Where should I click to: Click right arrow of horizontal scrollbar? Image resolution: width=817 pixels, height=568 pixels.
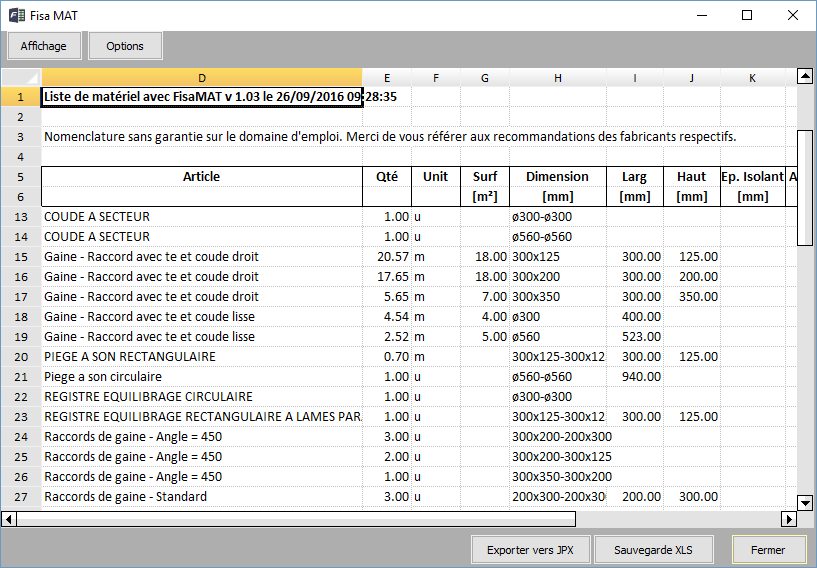point(788,519)
